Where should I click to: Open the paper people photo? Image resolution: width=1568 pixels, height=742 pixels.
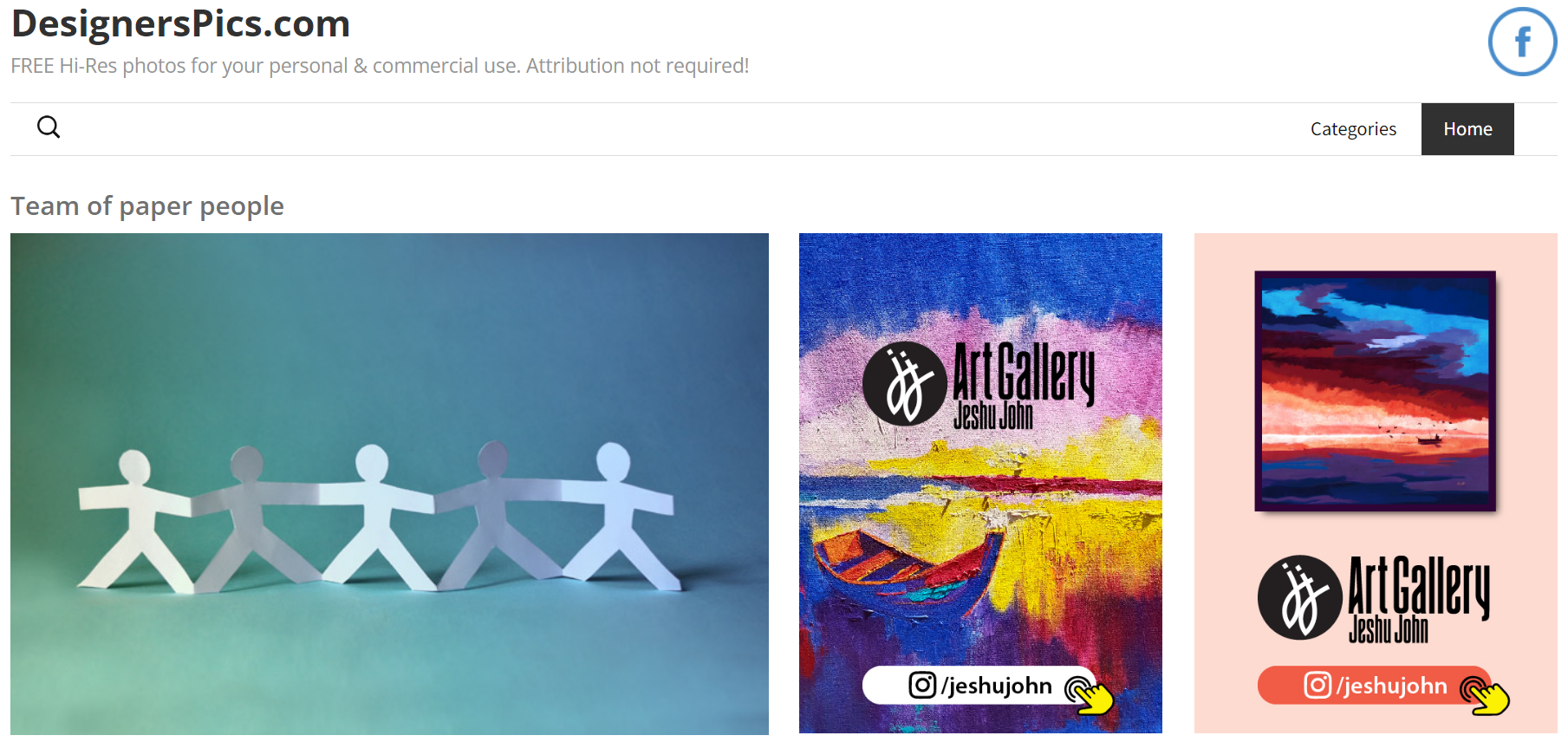389,484
